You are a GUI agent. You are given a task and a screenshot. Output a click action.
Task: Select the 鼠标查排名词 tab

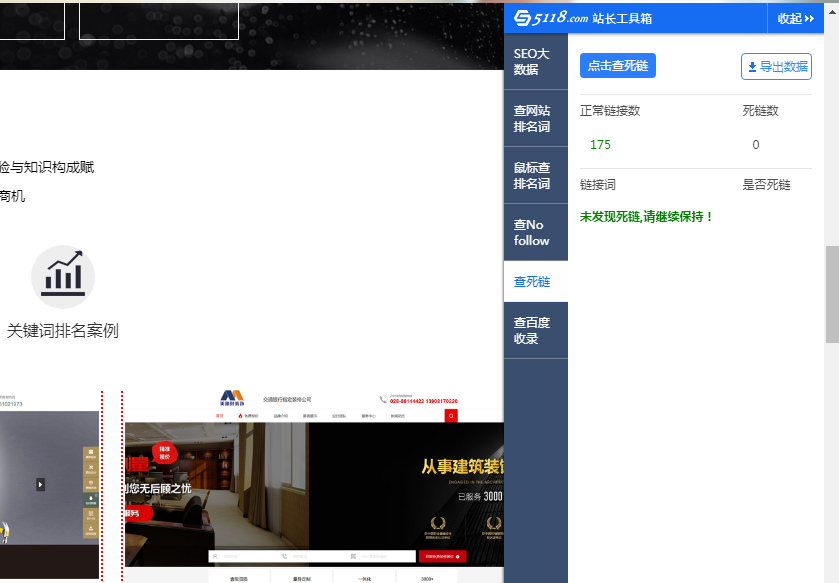(x=535, y=175)
